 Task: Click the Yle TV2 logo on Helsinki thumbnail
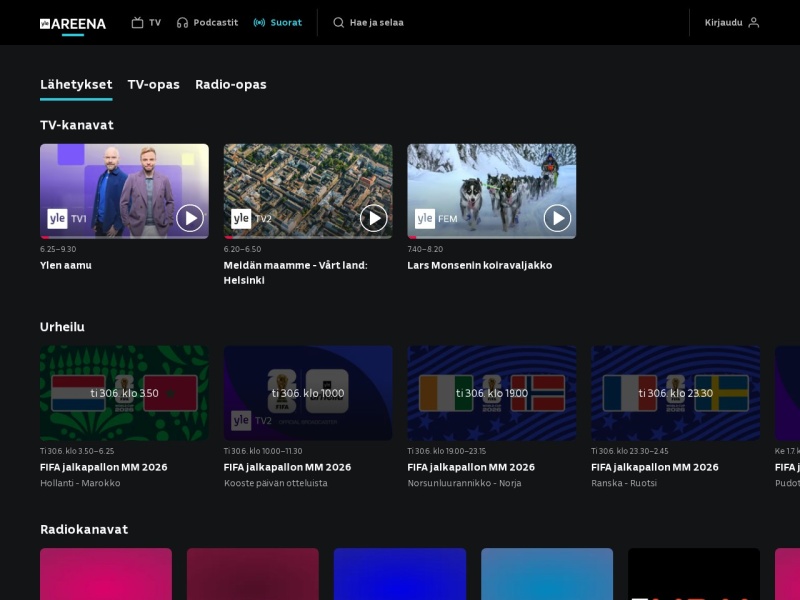point(251,219)
